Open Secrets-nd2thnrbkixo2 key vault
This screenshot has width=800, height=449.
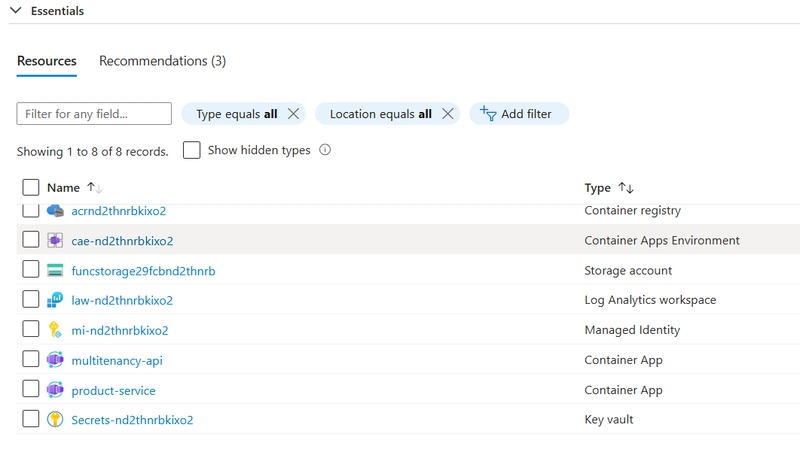132,420
